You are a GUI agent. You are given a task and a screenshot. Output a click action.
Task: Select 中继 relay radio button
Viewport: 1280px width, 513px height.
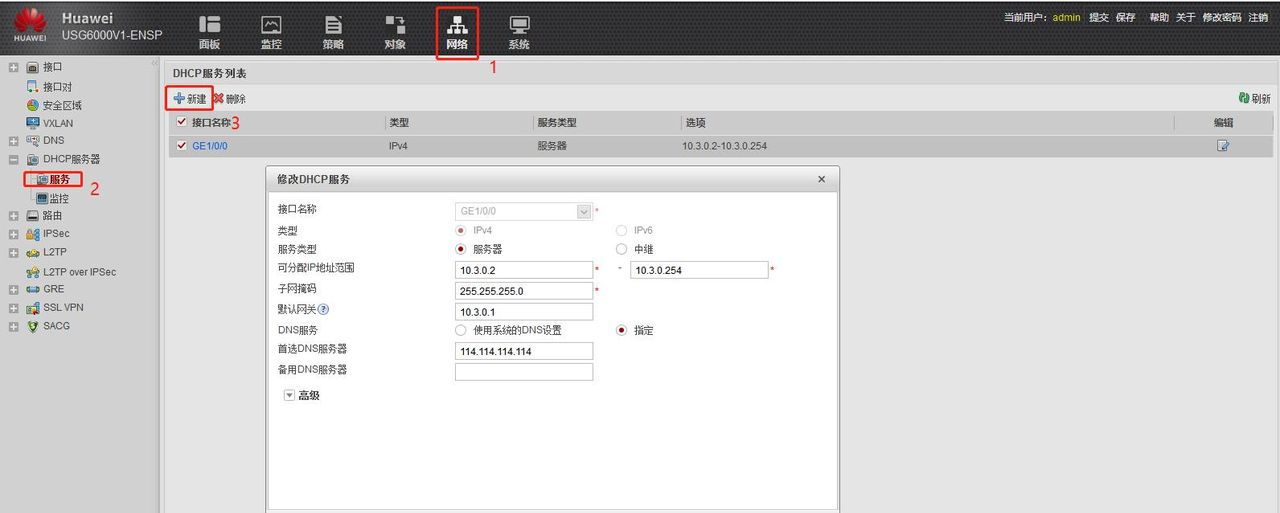(621, 249)
